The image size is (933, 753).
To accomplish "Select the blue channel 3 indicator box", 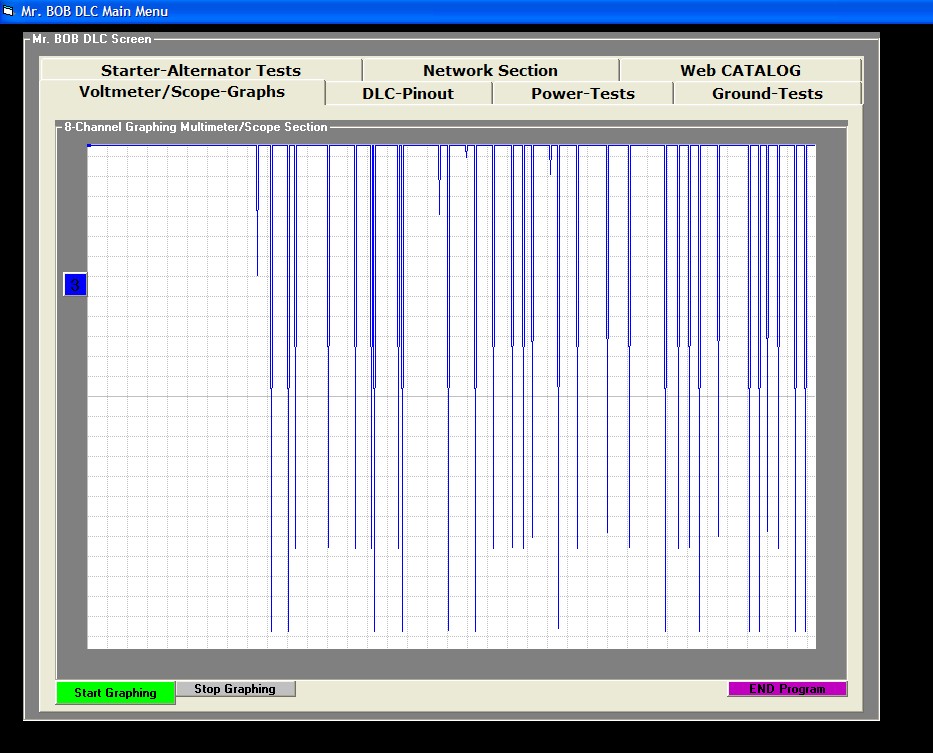I will point(75,285).
